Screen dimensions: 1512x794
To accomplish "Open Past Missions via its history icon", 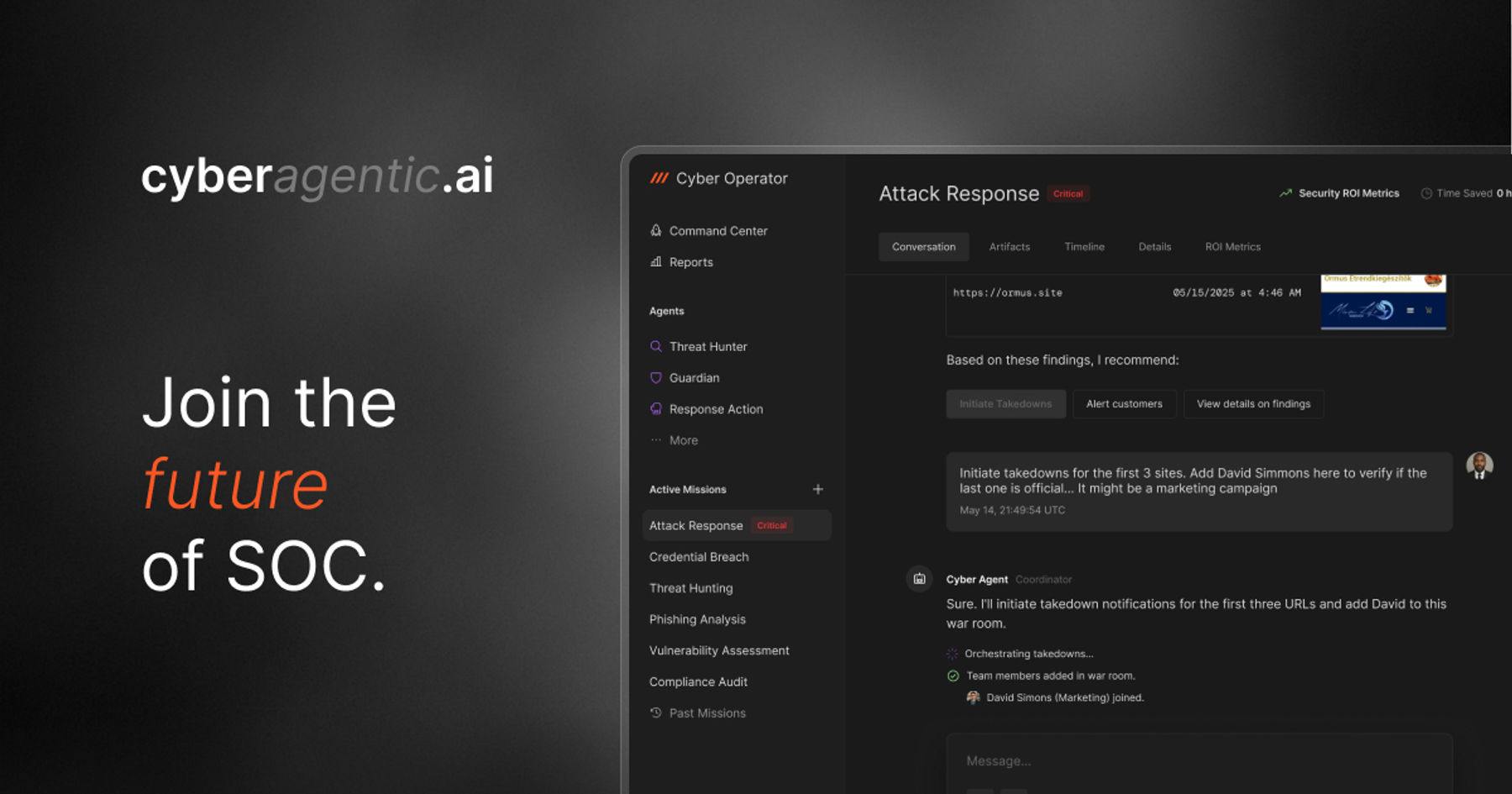I will click(x=655, y=712).
